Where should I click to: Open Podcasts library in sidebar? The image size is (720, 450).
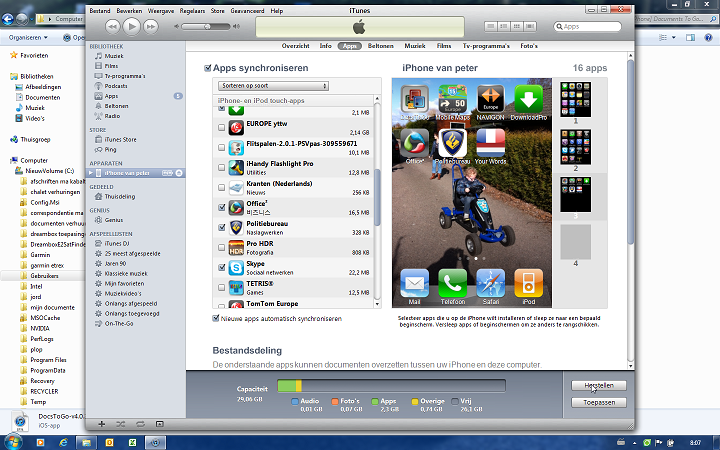tap(116, 86)
